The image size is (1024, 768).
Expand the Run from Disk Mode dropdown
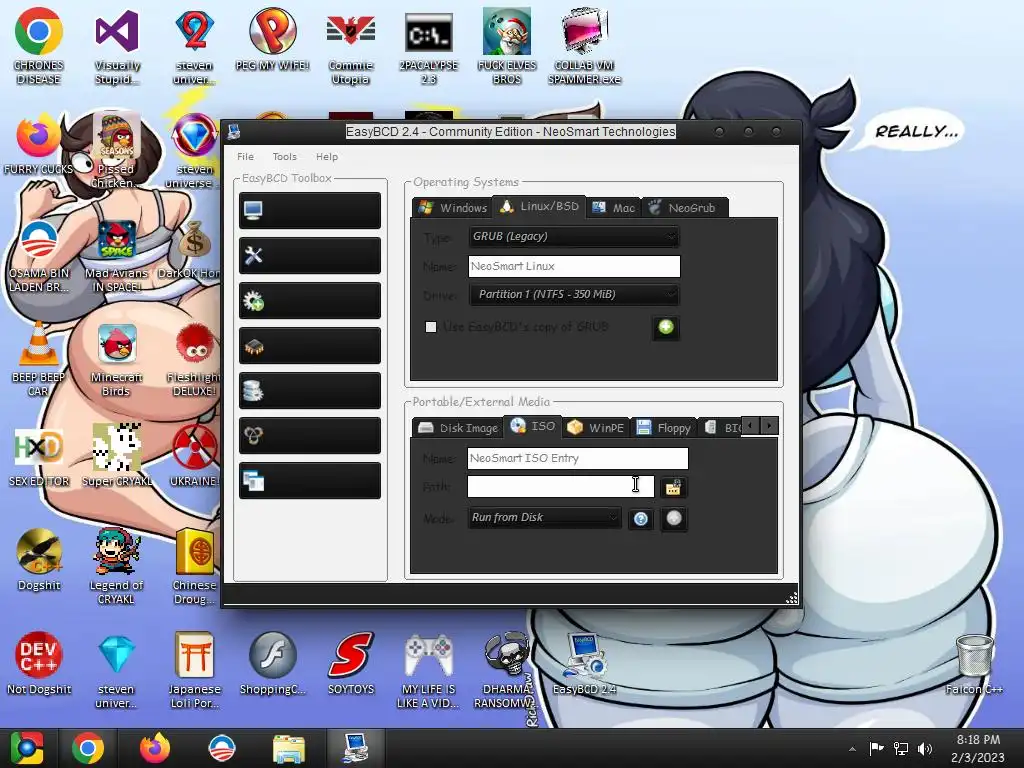pyautogui.click(x=544, y=518)
